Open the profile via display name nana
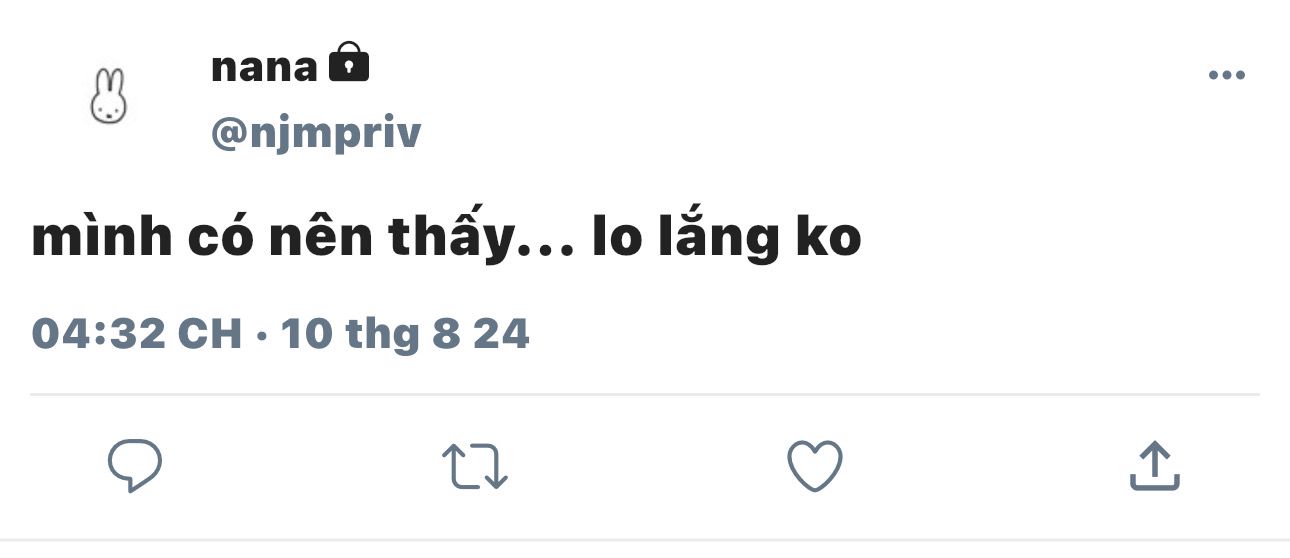 pyautogui.click(x=264, y=67)
